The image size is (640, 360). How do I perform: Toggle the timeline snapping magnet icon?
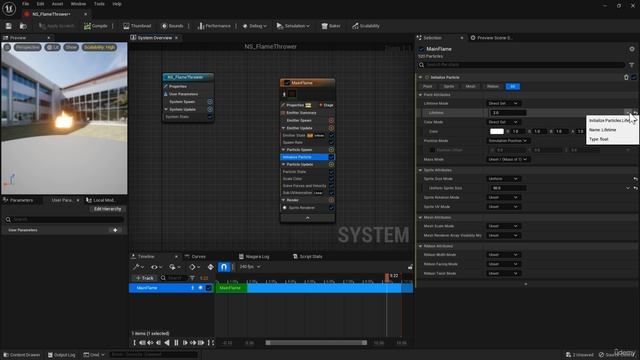[x=224, y=267]
